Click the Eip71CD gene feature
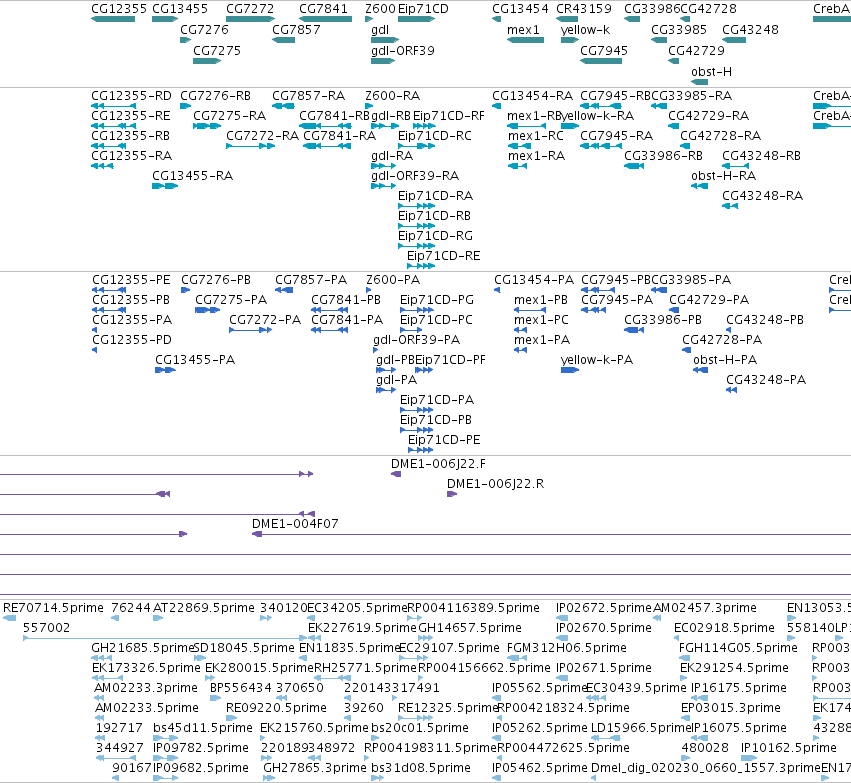The image size is (851, 783). coord(416,19)
